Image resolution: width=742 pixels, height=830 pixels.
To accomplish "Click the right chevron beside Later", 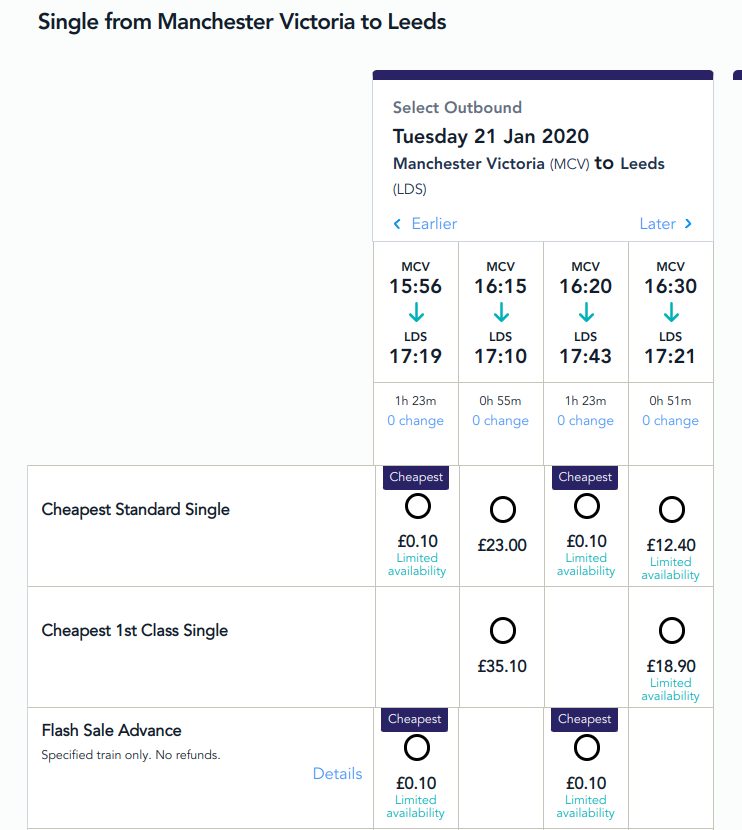I will (x=688, y=224).
